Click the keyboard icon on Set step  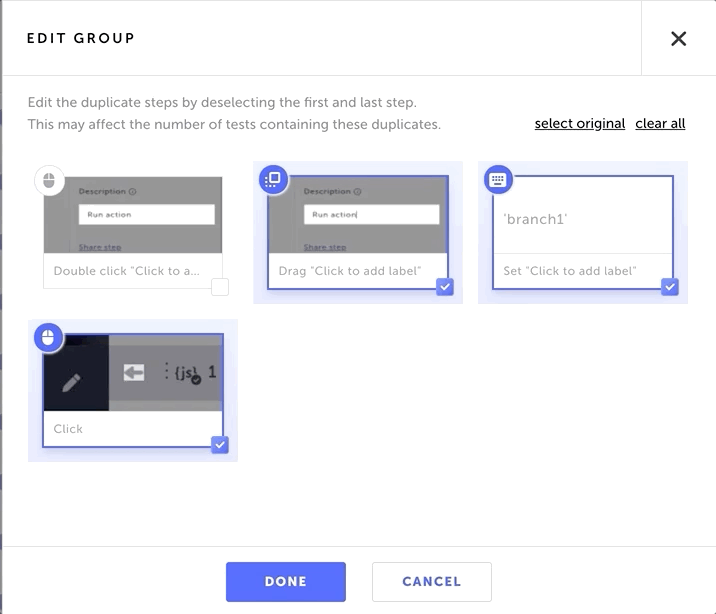pyautogui.click(x=498, y=179)
